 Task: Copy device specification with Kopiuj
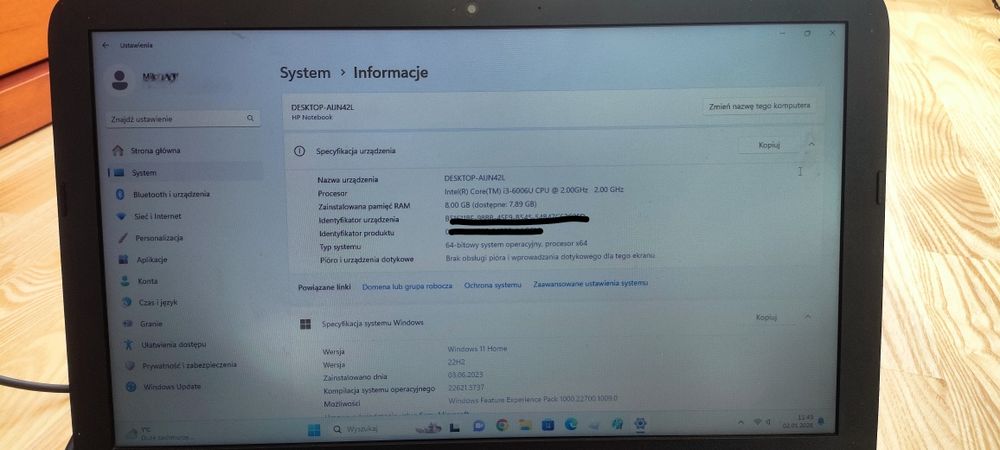click(769, 145)
